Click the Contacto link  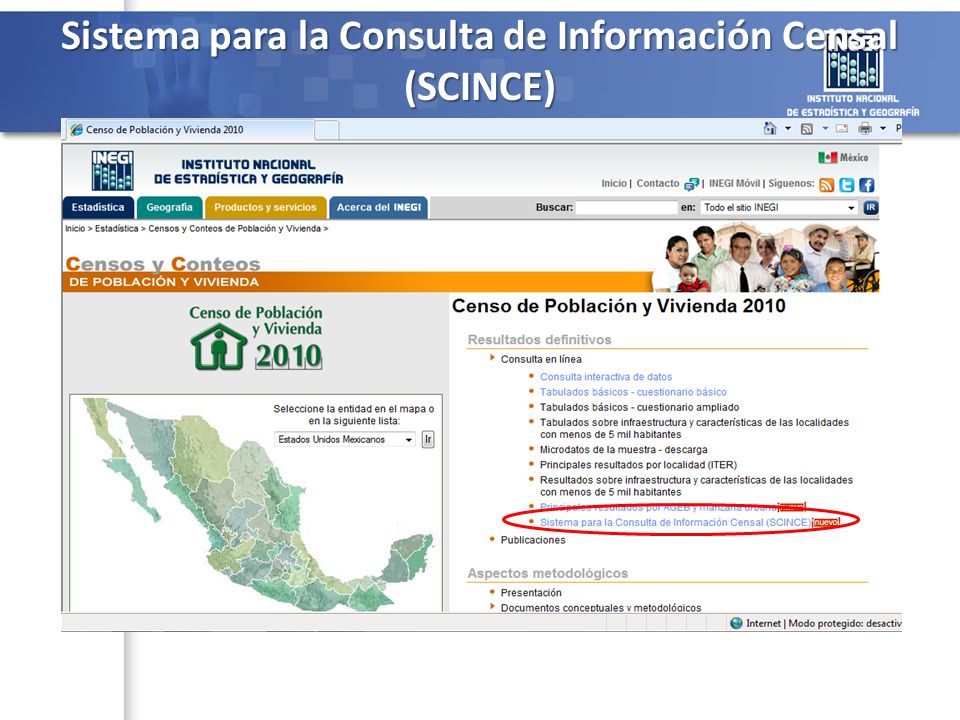pos(658,183)
